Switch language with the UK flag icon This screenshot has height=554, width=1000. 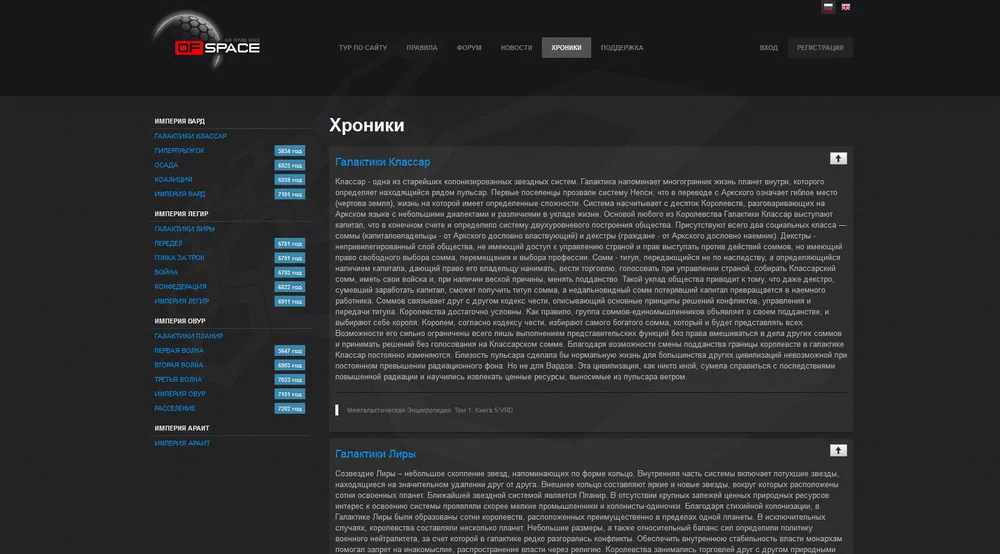pyautogui.click(x=846, y=7)
